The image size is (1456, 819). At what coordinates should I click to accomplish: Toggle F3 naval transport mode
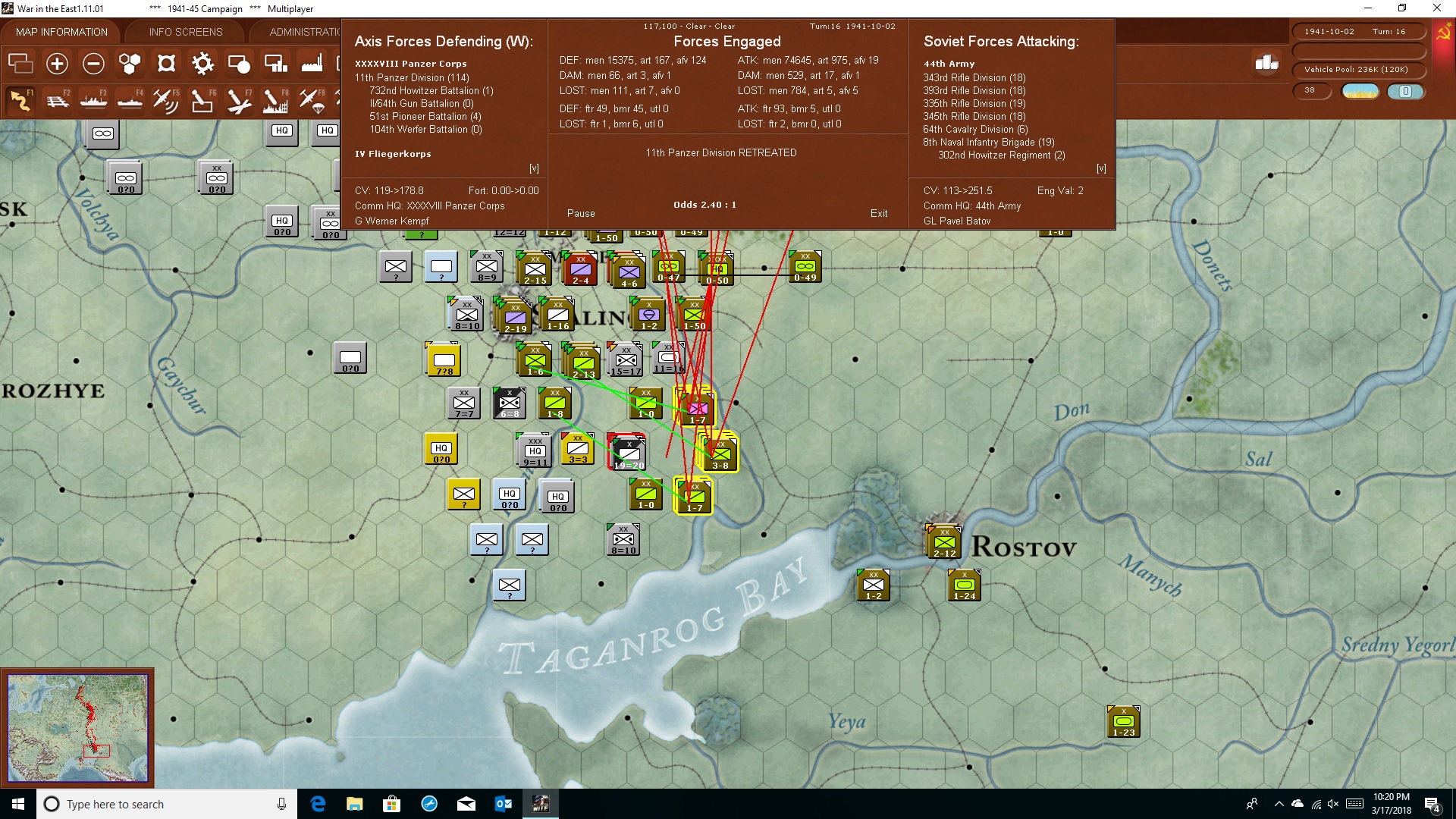click(93, 100)
